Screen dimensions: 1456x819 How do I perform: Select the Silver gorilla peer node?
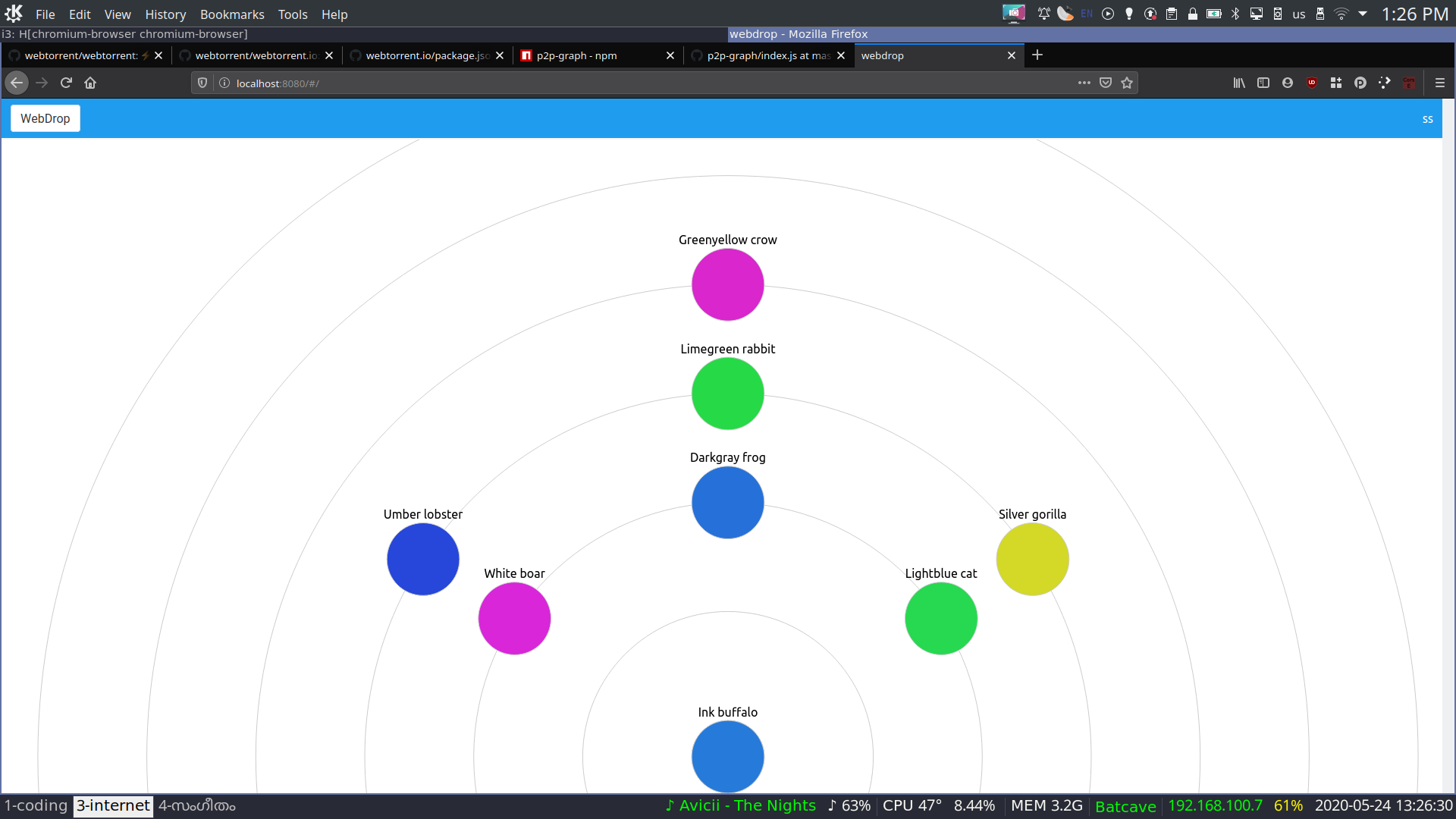[1032, 559]
